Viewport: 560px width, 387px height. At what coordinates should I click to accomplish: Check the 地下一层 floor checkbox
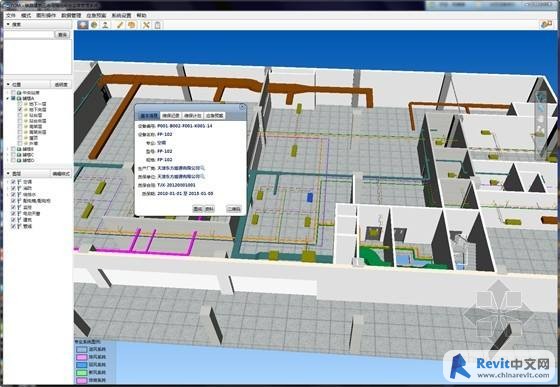pyautogui.click(x=20, y=104)
